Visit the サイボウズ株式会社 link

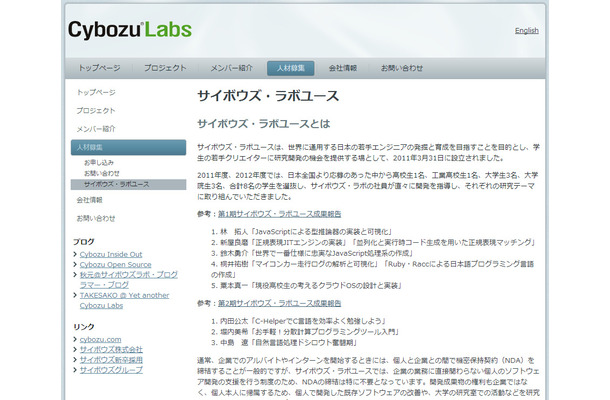tap(111, 349)
